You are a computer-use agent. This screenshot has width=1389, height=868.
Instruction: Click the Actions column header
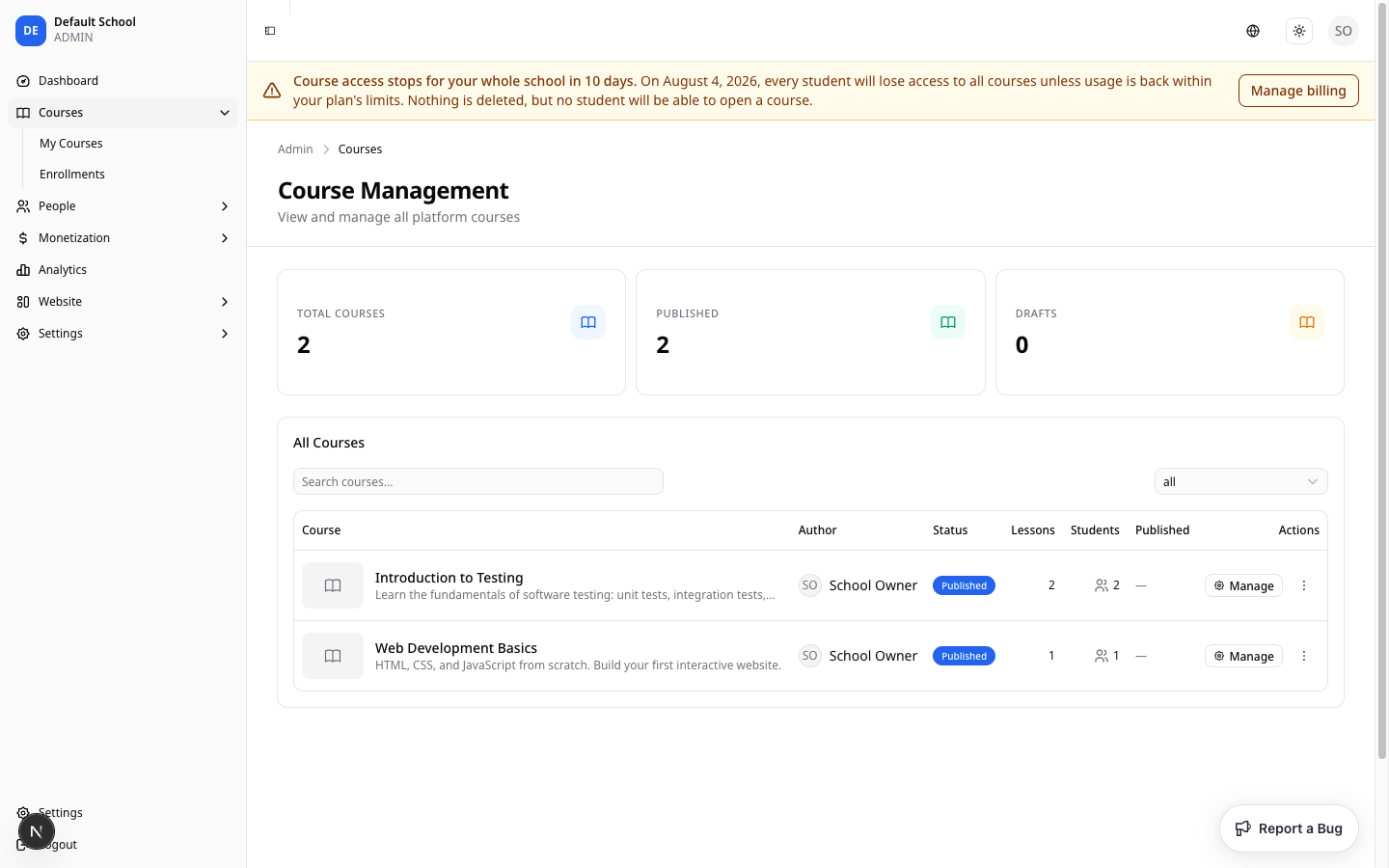point(1299,530)
